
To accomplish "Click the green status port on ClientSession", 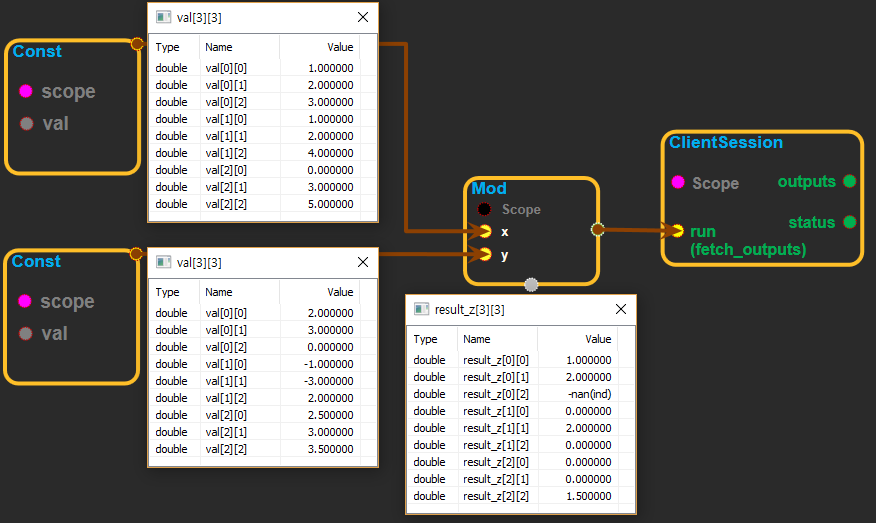I will pyautogui.click(x=849, y=222).
